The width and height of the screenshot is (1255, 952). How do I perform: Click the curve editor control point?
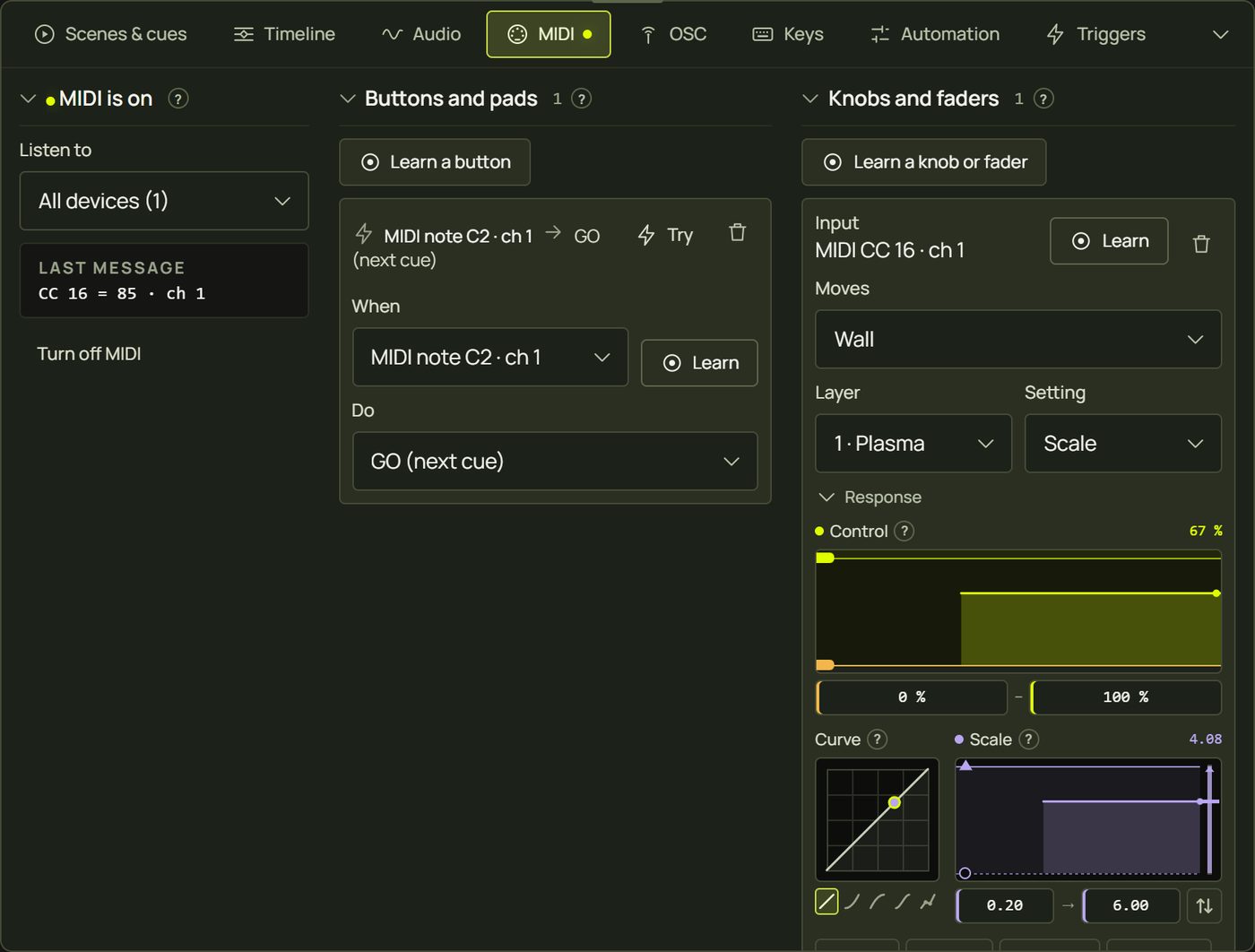click(x=895, y=802)
